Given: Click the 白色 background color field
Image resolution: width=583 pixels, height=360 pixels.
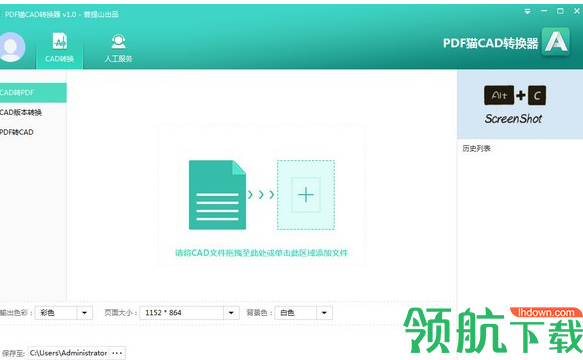Looking at the screenshot, I should pyautogui.click(x=296, y=313).
